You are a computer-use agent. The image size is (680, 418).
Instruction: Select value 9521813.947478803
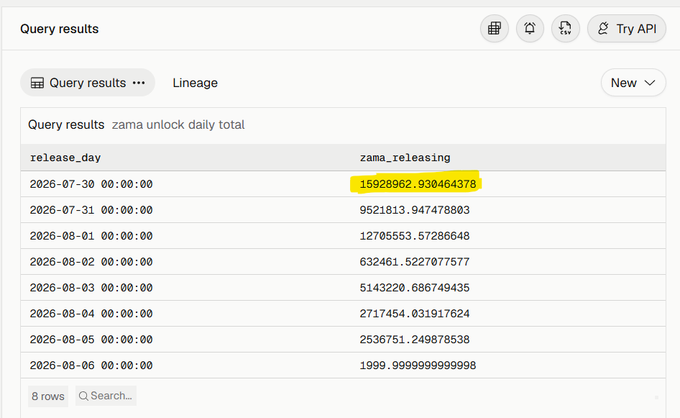pos(415,210)
